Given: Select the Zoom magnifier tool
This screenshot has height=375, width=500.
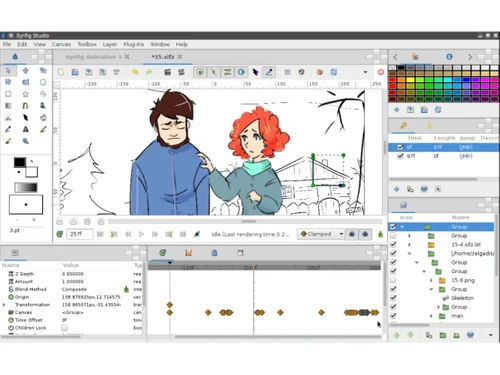Looking at the screenshot, I should (26, 141).
